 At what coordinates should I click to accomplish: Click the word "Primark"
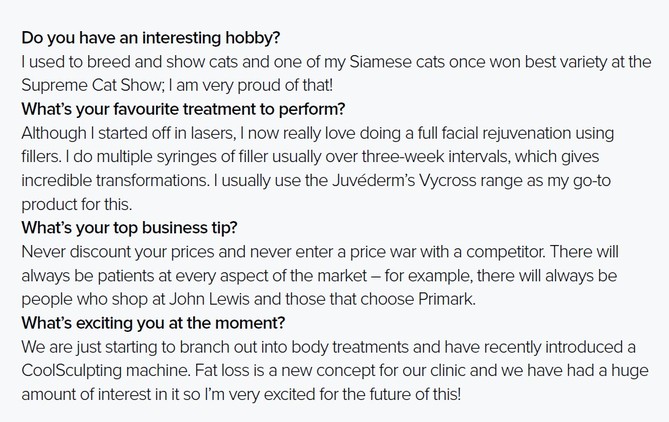[x=446, y=300]
